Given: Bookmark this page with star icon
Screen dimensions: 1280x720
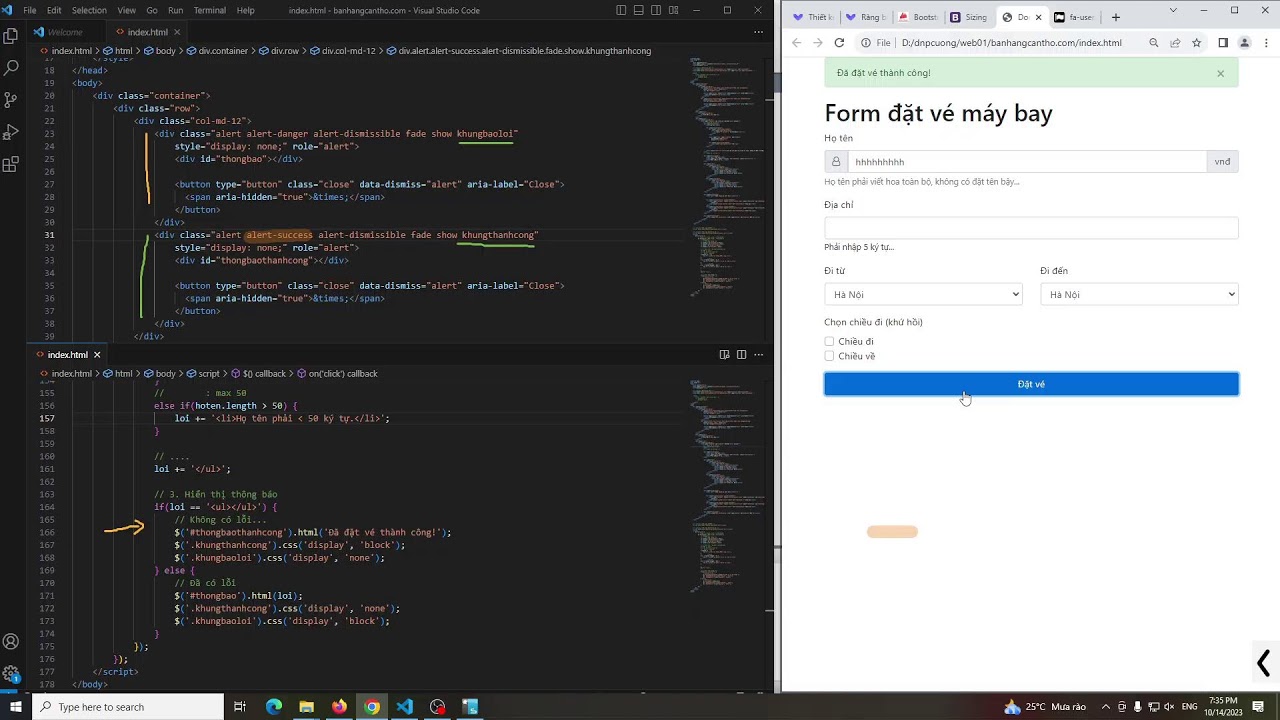Looking at the screenshot, I should coord(1196,43).
